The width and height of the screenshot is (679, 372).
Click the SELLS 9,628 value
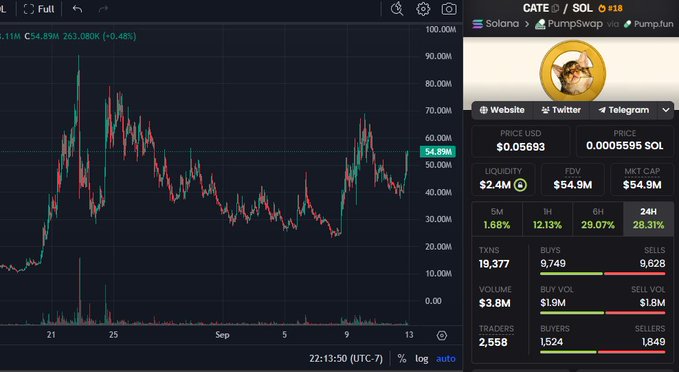coord(652,263)
